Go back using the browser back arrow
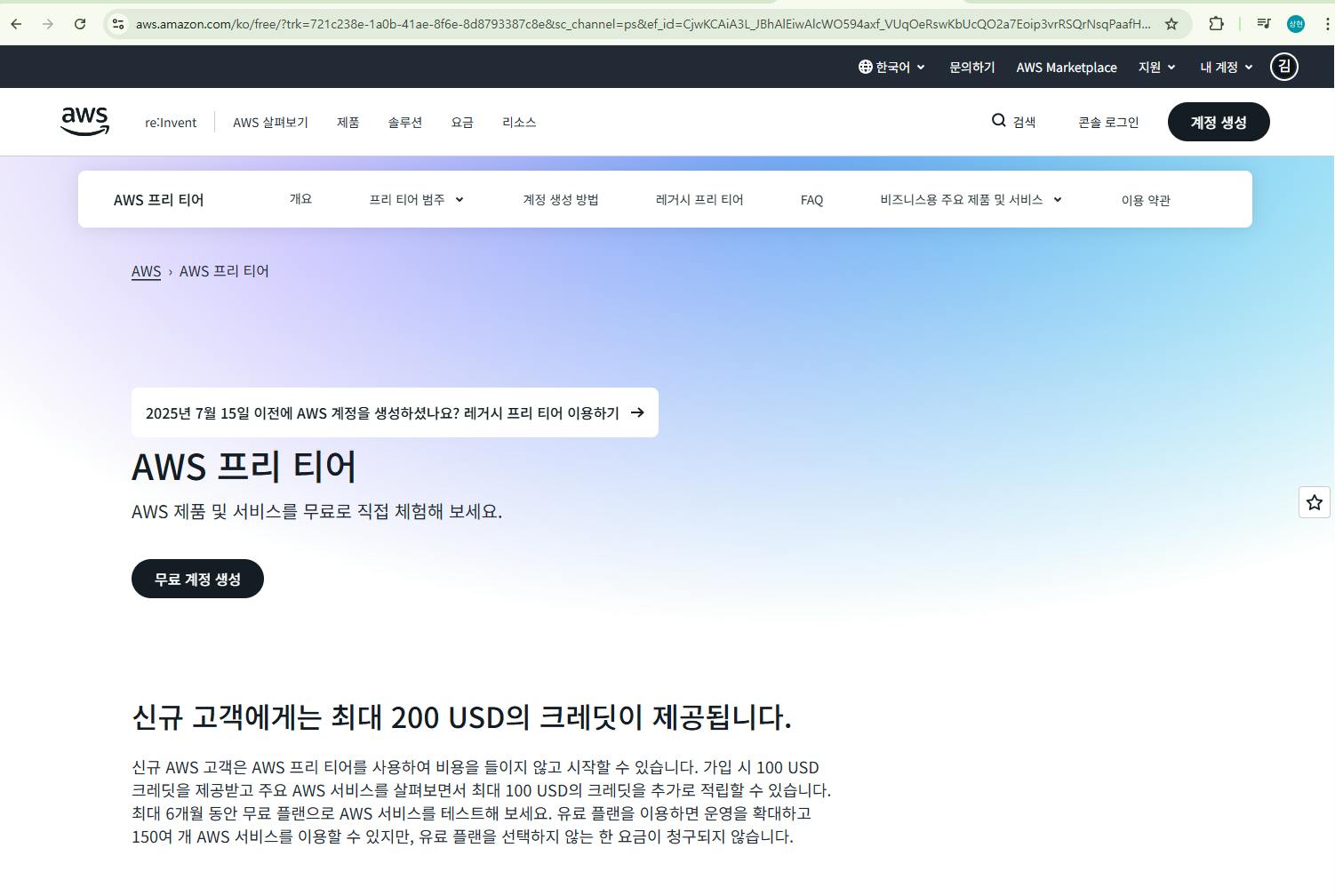Image resolution: width=1335 pixels, height=896 pixels. coord(15,24)
